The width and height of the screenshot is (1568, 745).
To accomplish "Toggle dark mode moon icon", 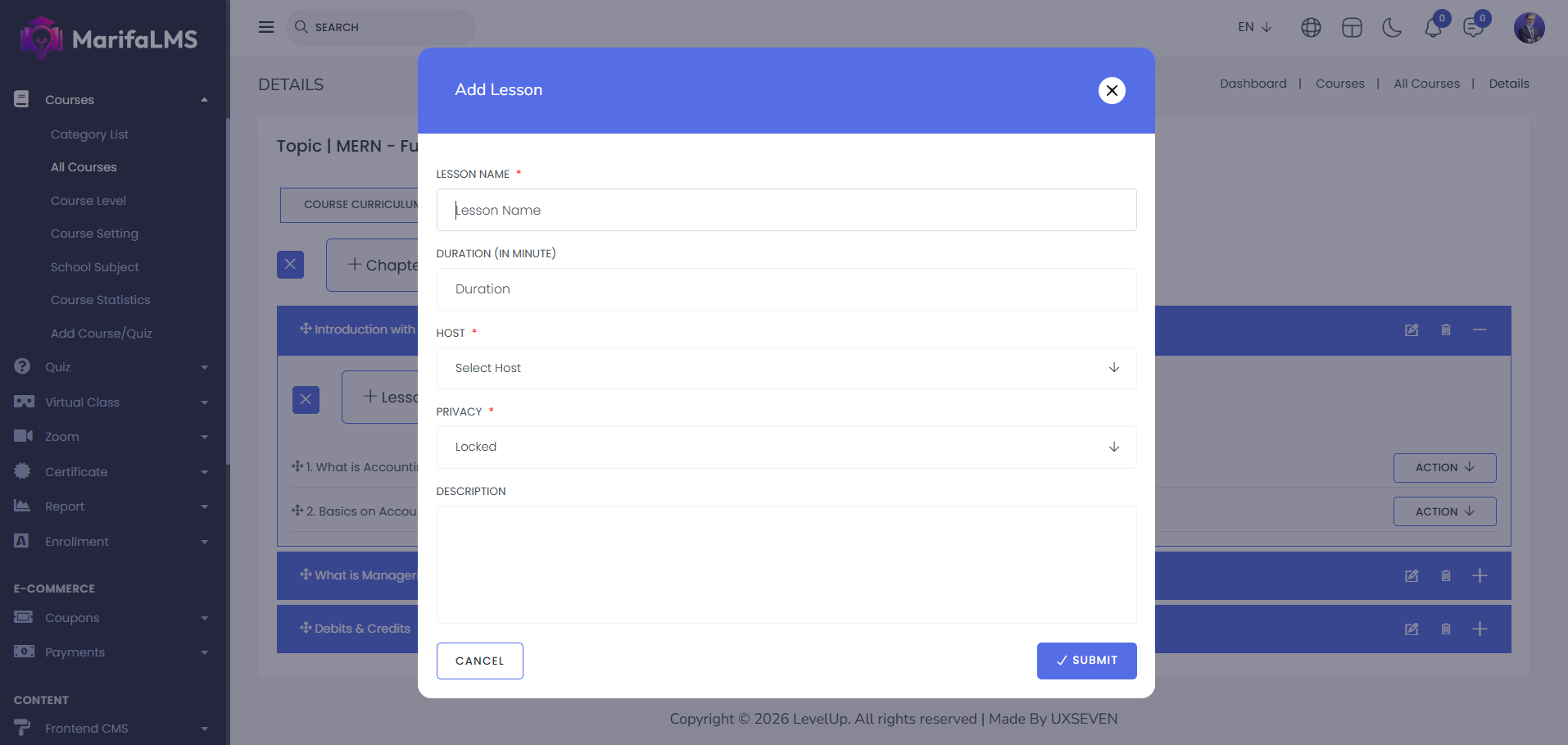I will tap(1392, 28).
